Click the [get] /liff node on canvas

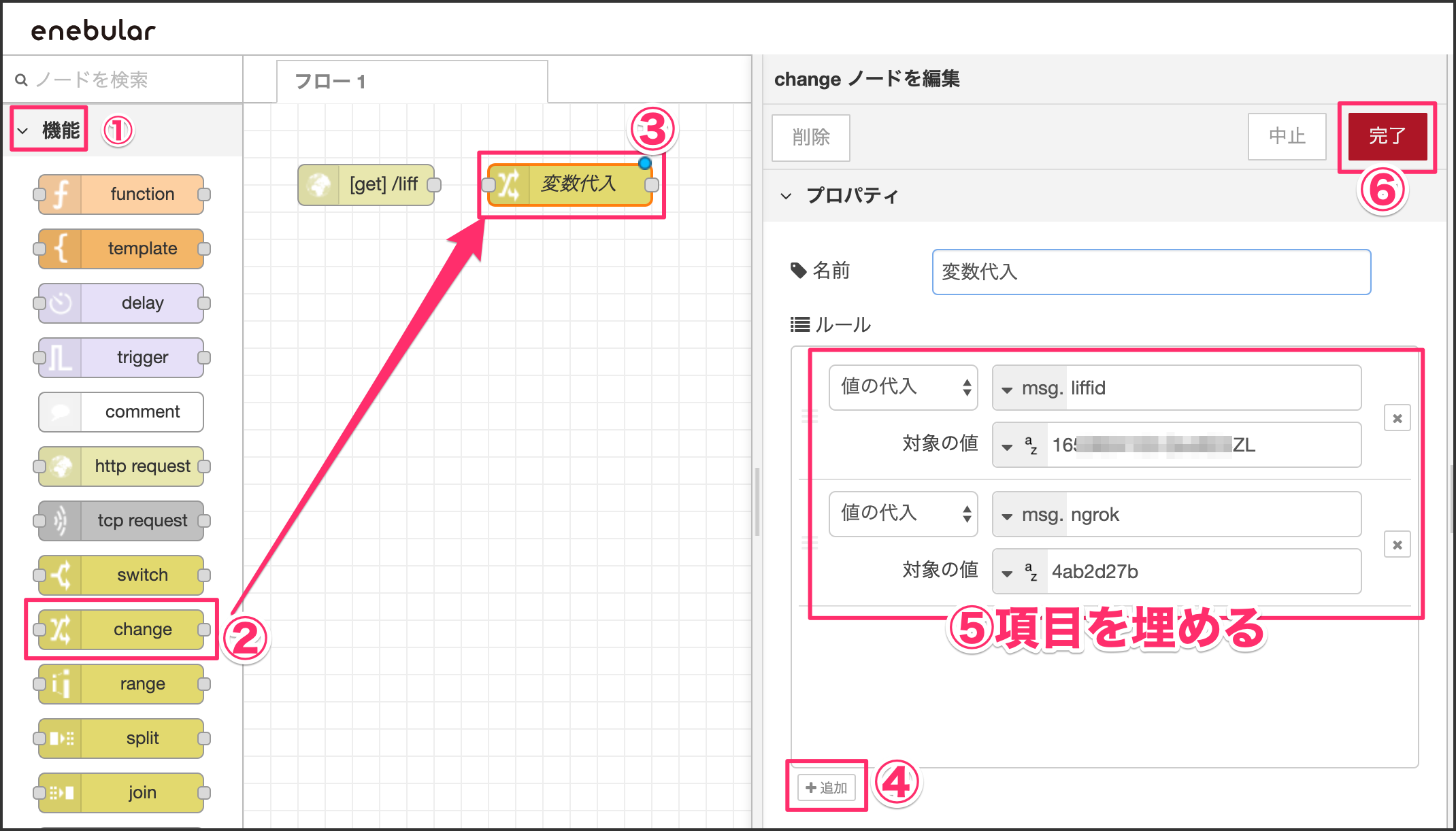pos(366,185)
